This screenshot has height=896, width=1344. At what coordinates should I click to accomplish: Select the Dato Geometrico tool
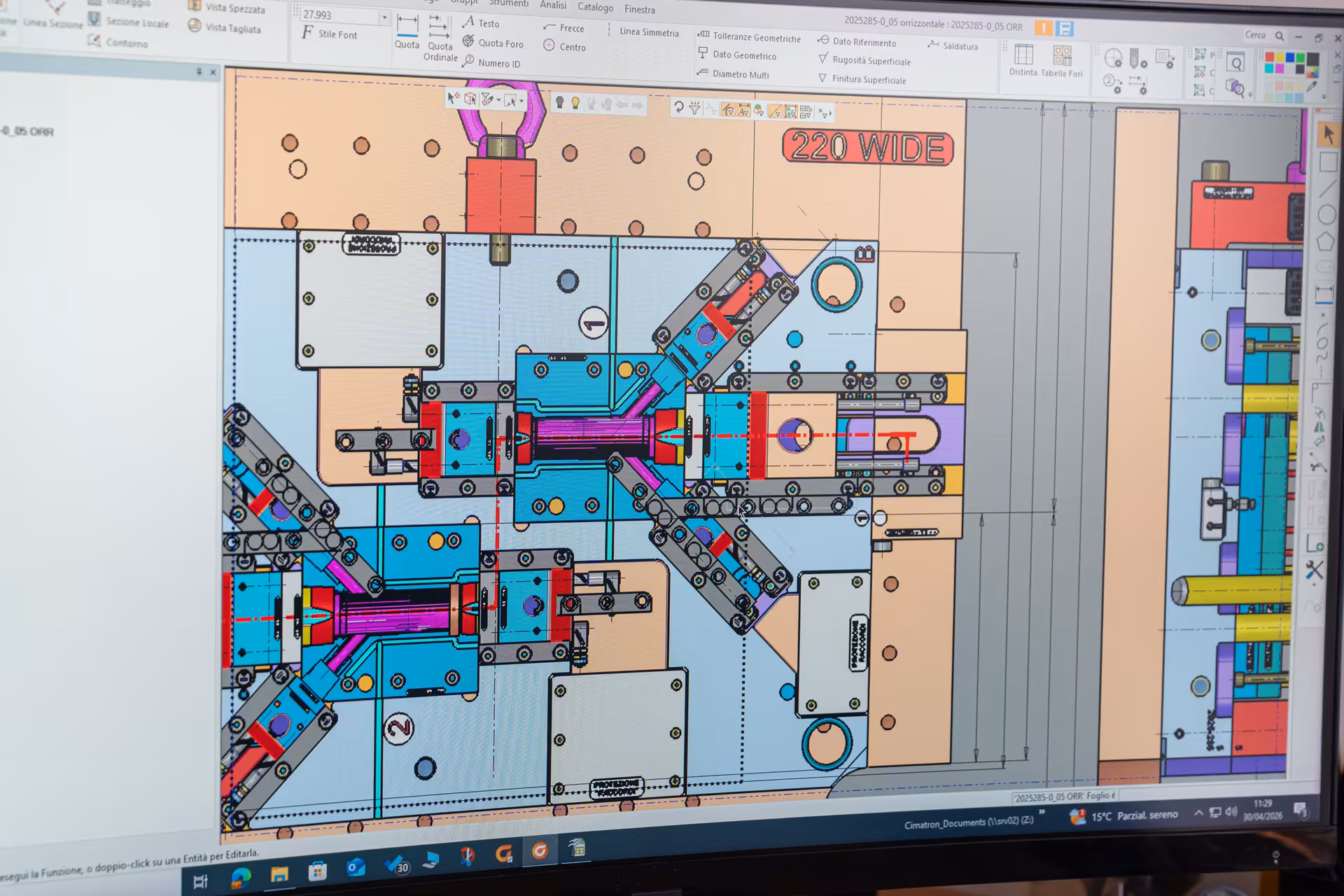738,55
